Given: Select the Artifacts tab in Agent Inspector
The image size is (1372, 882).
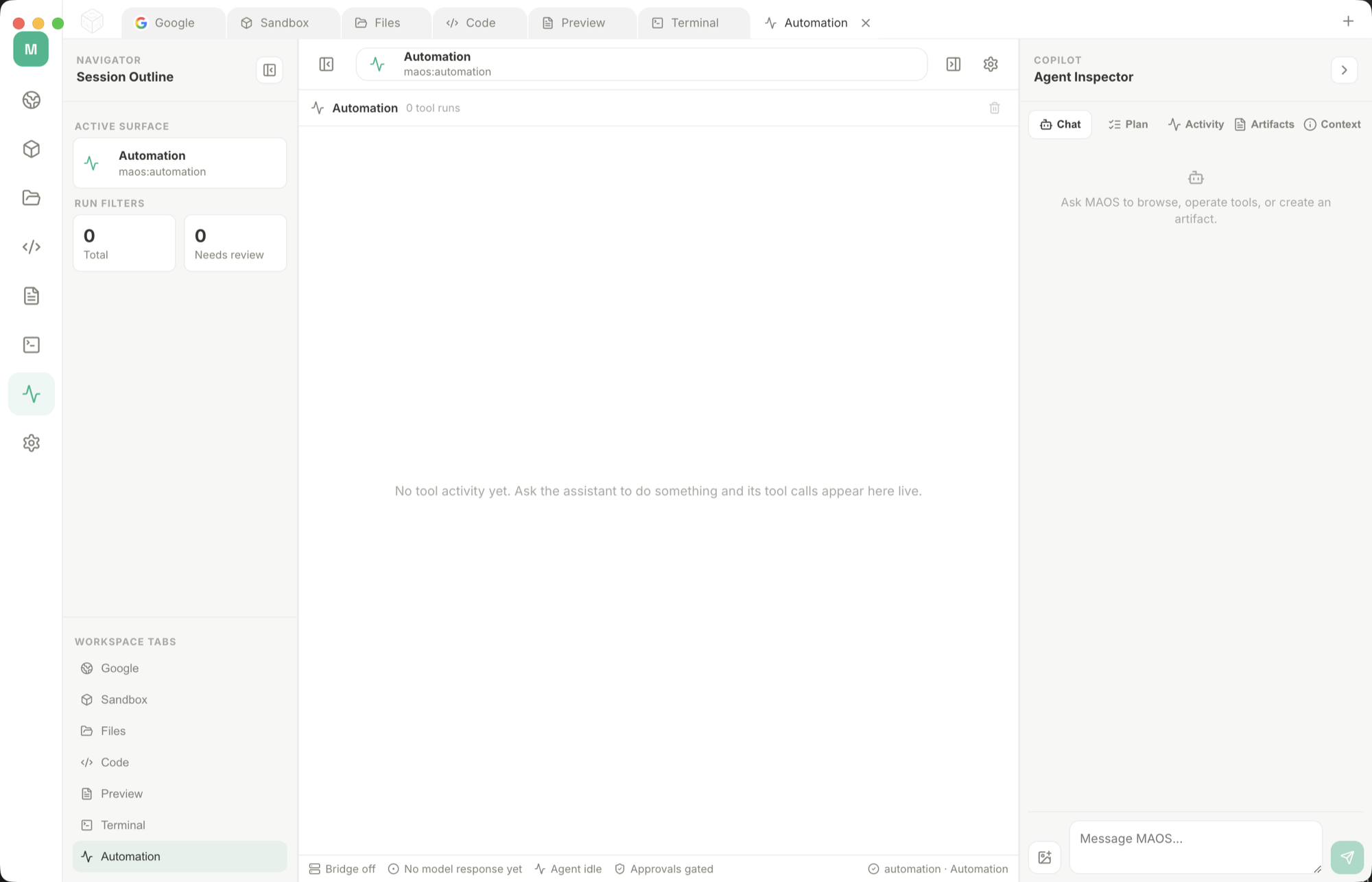Looking at the screenshot, I should click(x=1264, y=124).
